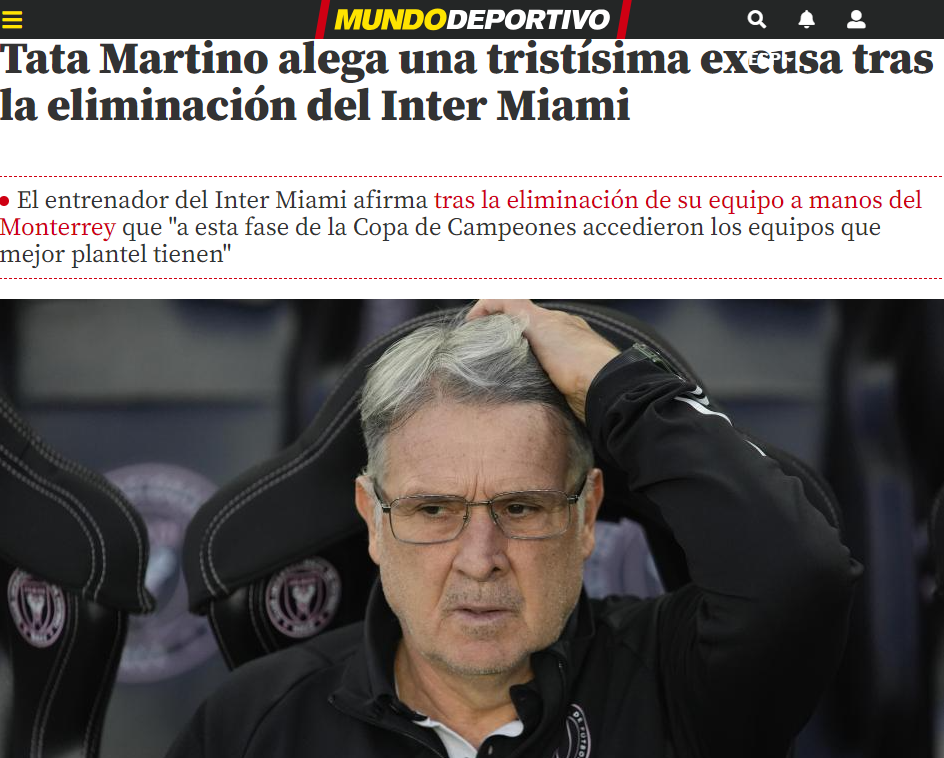Open the Tata Martino photo
This screenshot has height=758, width=944.
tap(472, 529)
